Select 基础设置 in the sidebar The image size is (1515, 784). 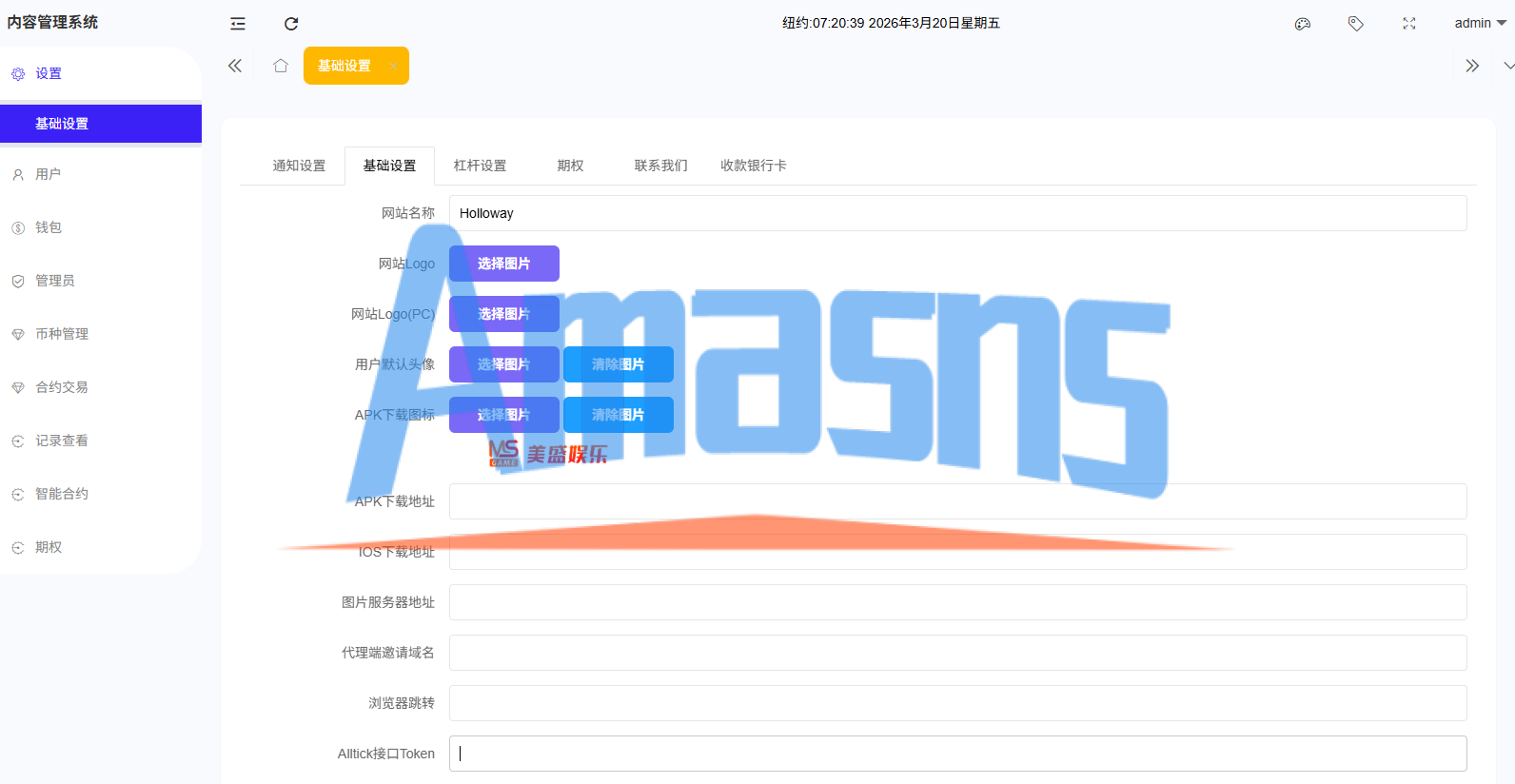(x=101, y=124)
